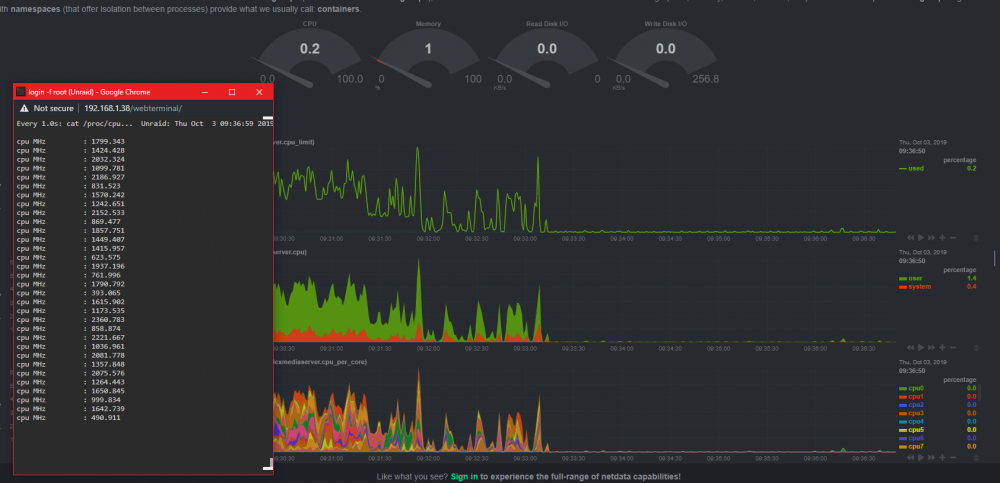
Task: Click the webterminal address bar URL
Action: point(133,108)
